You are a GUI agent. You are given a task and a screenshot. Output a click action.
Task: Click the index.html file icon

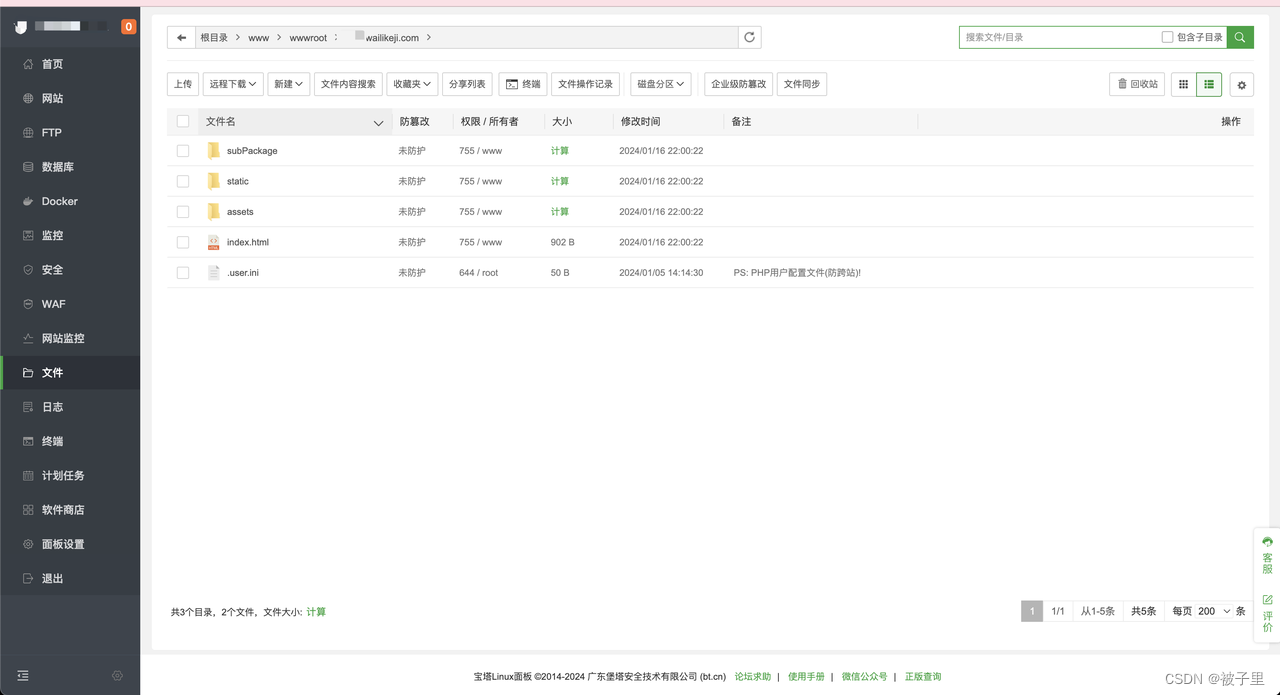(x=213, y=242)
